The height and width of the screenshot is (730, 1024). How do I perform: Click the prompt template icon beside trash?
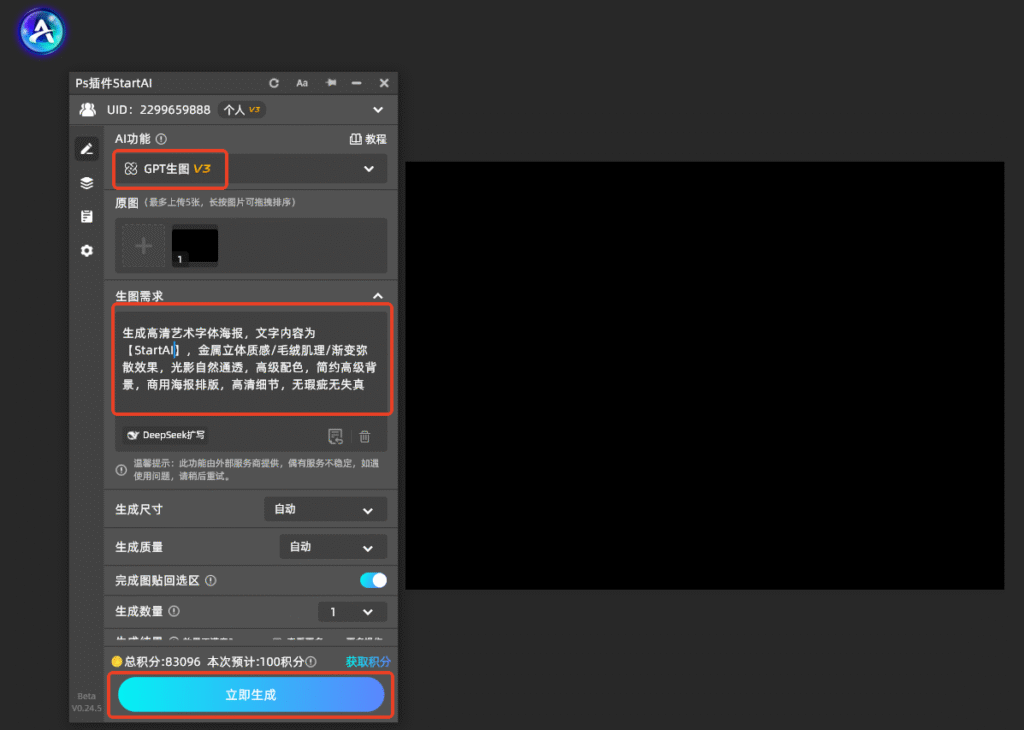pos(335,436)
